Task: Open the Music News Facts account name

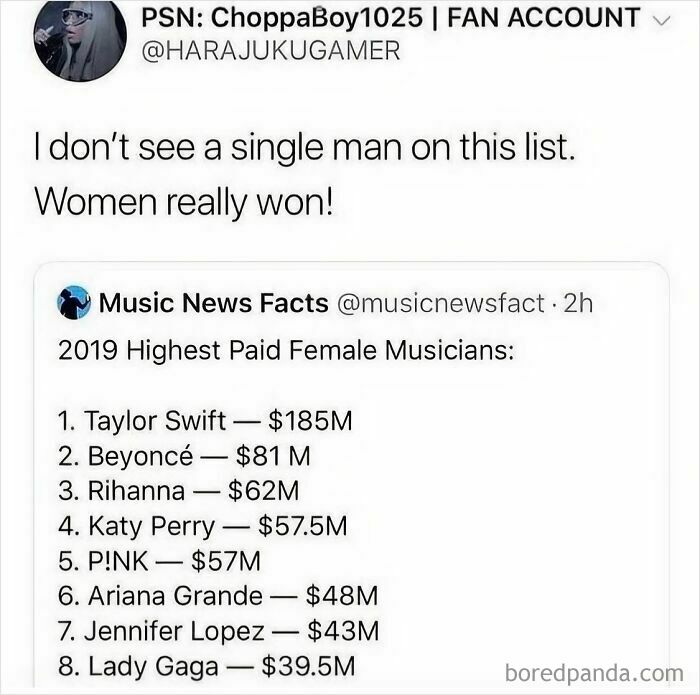Action: click(x=213, y=303)
